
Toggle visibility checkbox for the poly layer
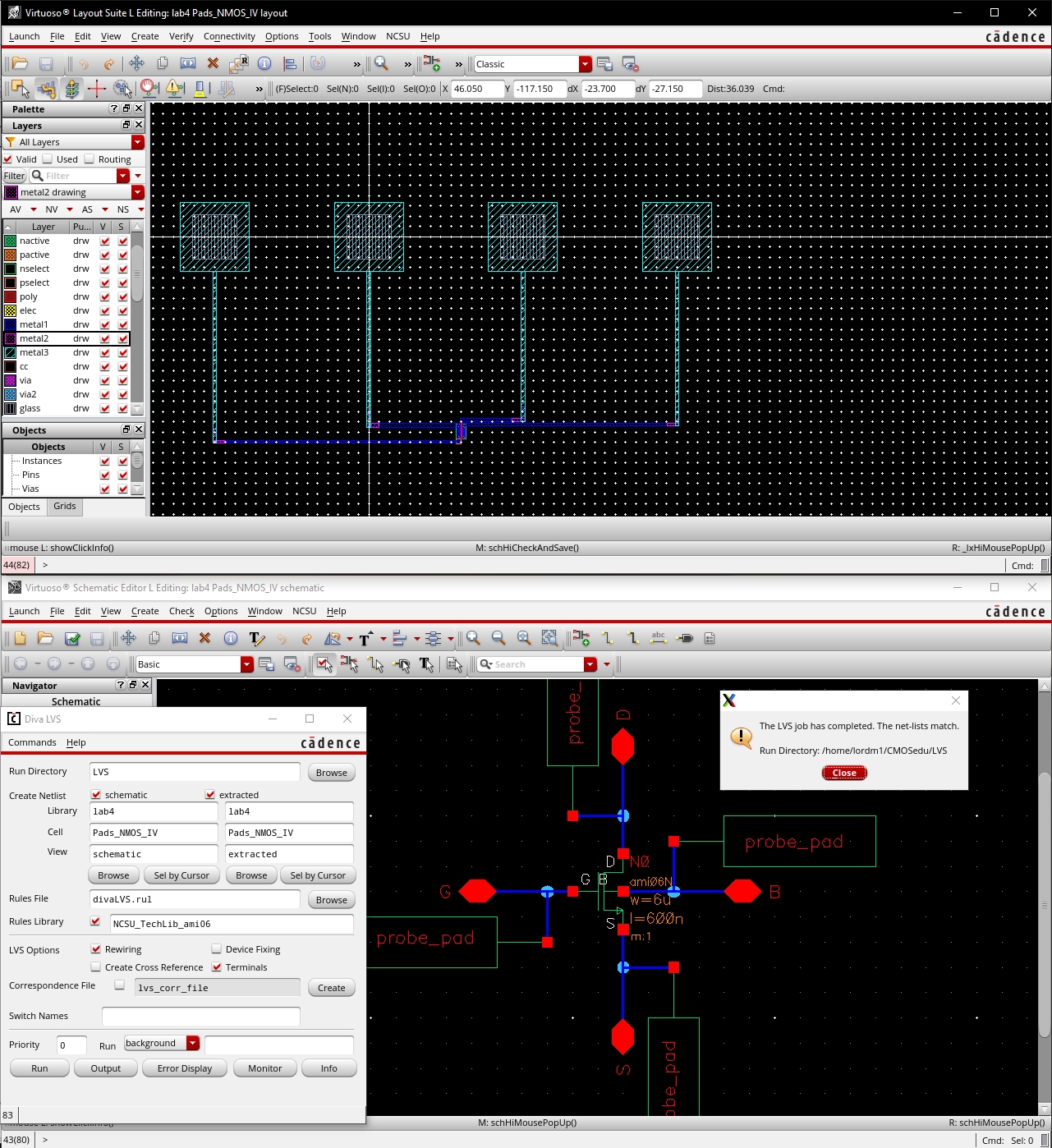point(104,297)
